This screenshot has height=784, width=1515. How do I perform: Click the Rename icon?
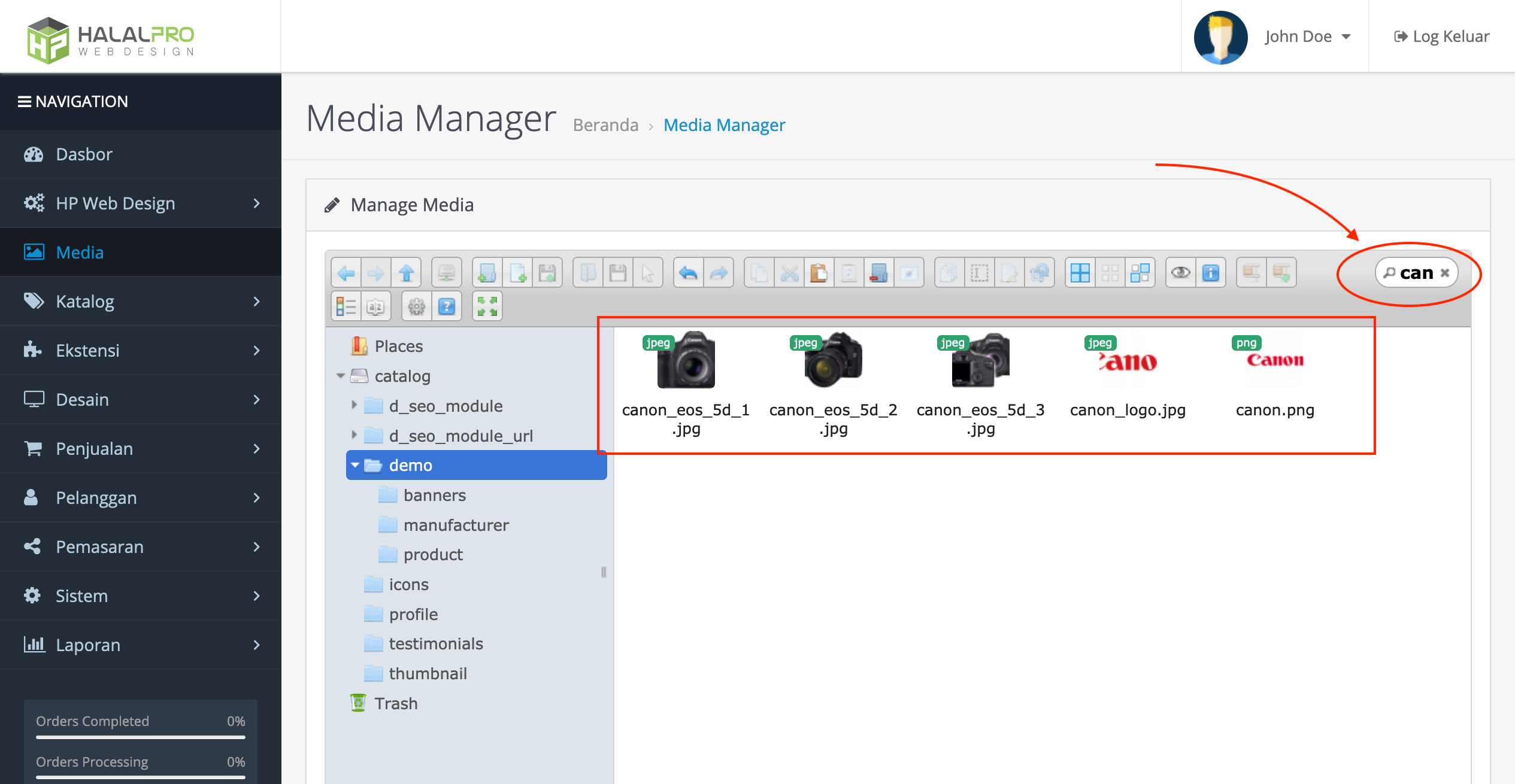tap(980, 274)
